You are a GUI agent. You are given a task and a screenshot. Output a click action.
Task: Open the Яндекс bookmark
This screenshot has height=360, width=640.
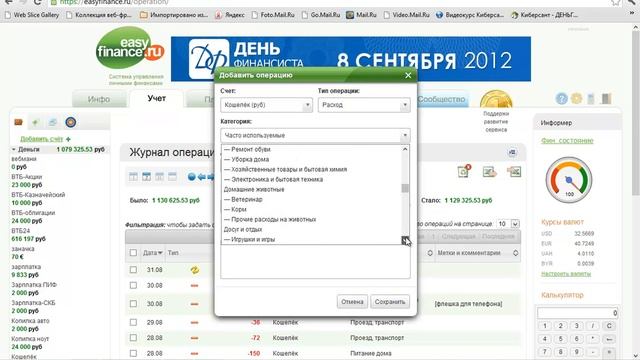click(230, 15)
